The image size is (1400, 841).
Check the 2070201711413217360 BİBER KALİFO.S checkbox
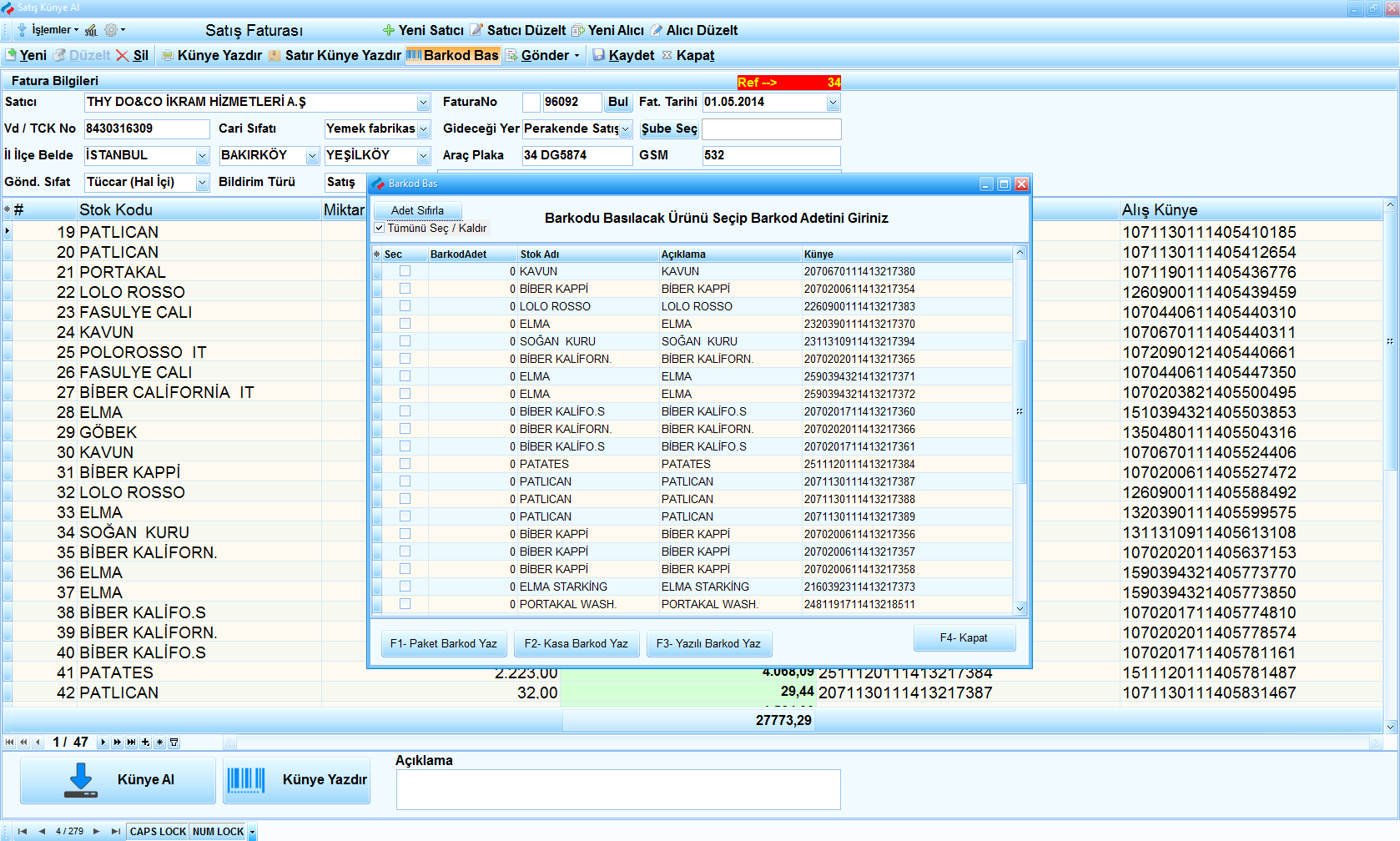point(405,410)
